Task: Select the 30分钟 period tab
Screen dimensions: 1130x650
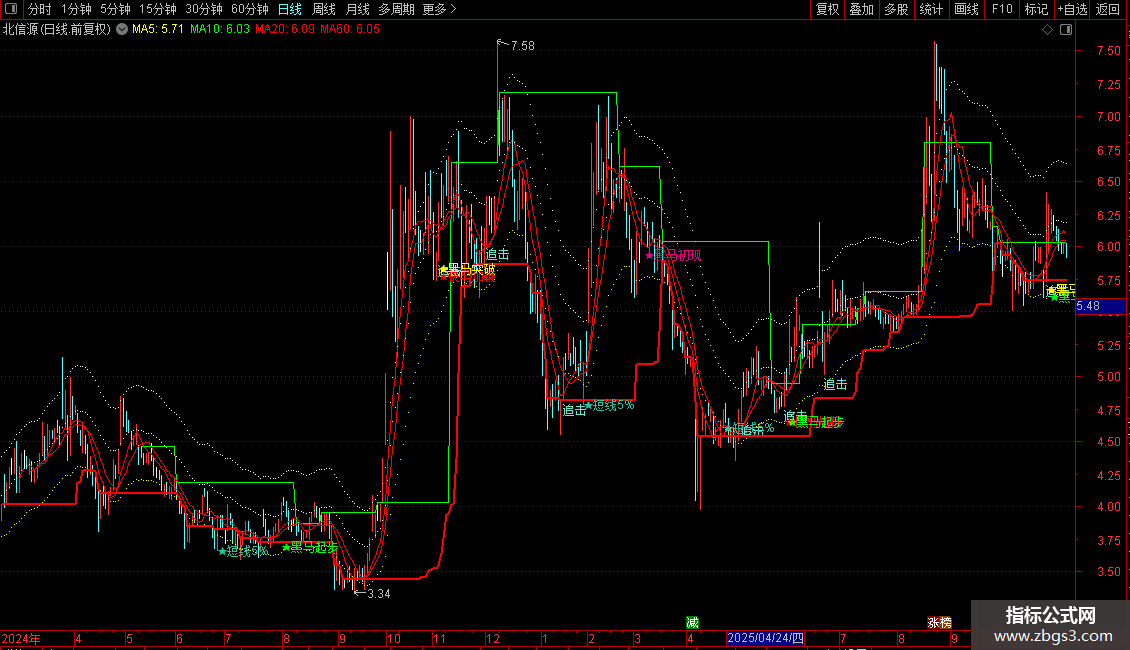Action: (203, 9)
